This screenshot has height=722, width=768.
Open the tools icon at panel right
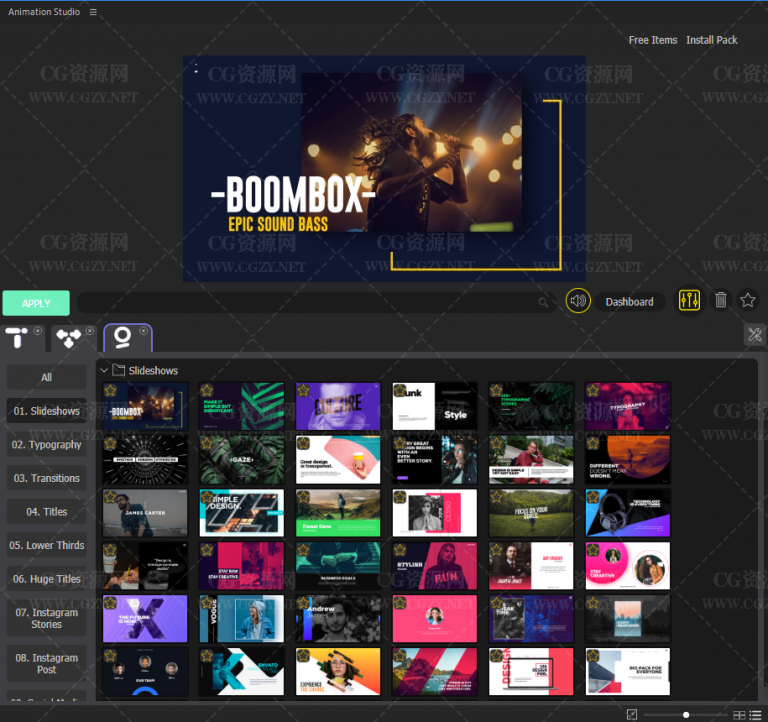point(754,336)
